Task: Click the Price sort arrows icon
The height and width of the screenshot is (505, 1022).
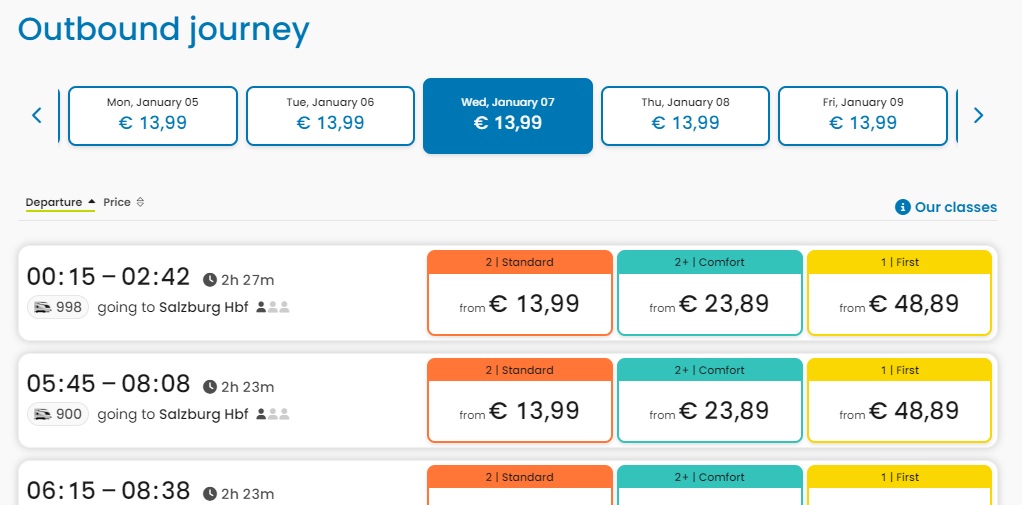Action: point(140,202)
